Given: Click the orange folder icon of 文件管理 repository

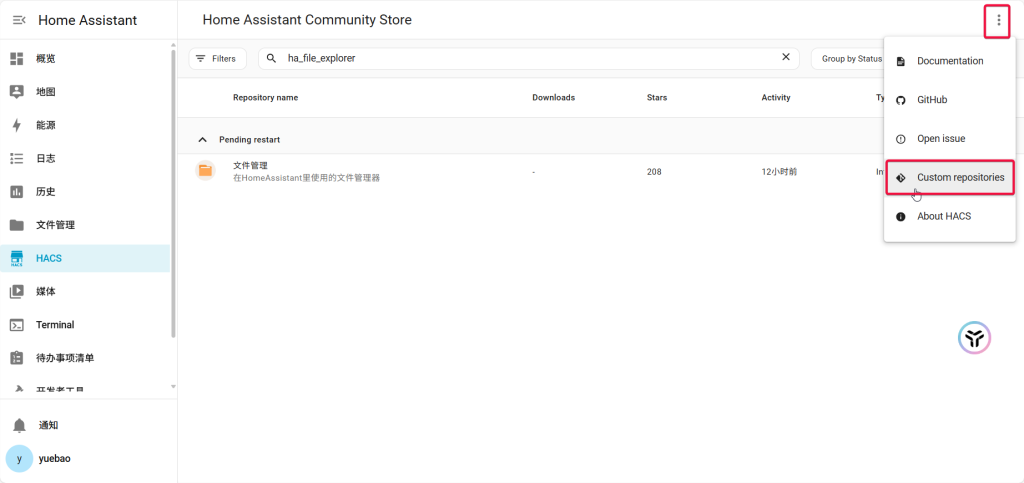Looking at the screenshot, I should point(206,171).
